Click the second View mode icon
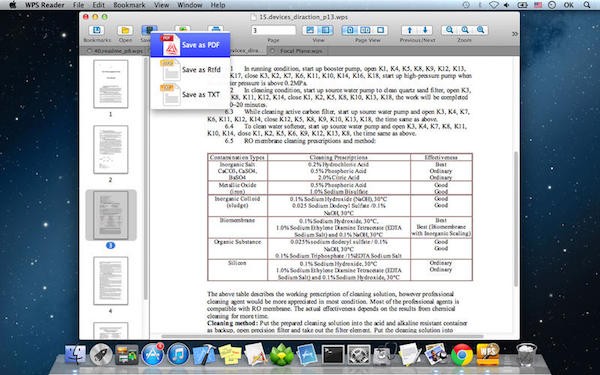The image size is (600, 375). click(325, 30)
